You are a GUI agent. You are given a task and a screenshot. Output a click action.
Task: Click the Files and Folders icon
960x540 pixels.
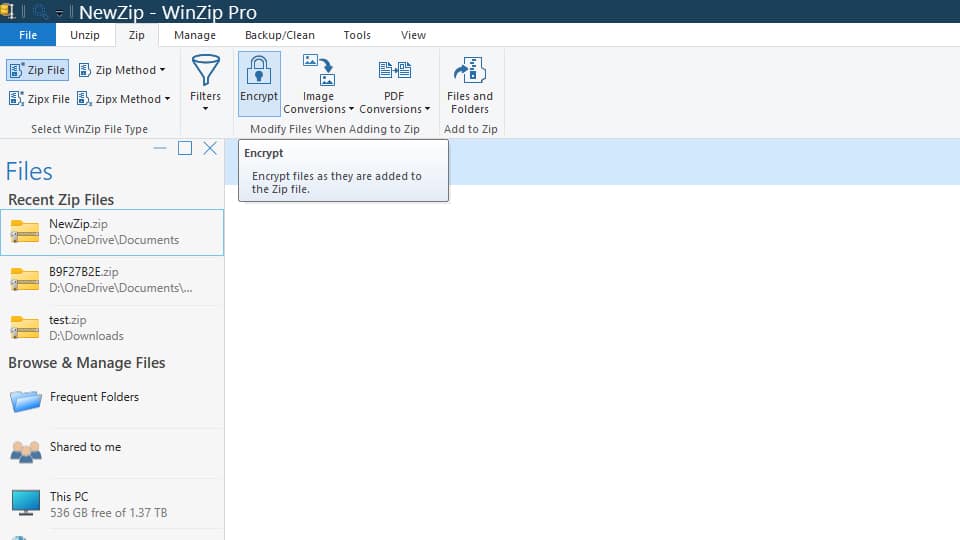point(470,70)
